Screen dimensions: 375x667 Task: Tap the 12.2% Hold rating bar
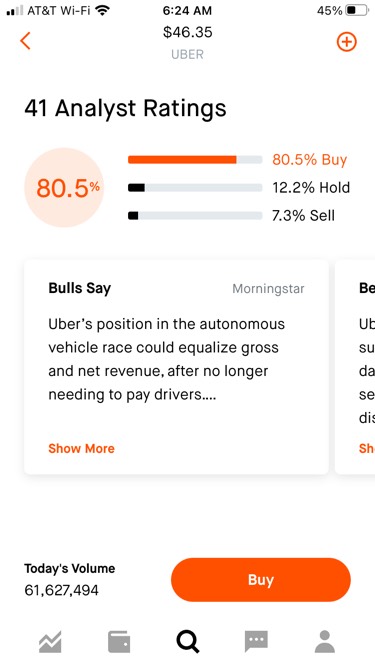click(x=195, y=188)
